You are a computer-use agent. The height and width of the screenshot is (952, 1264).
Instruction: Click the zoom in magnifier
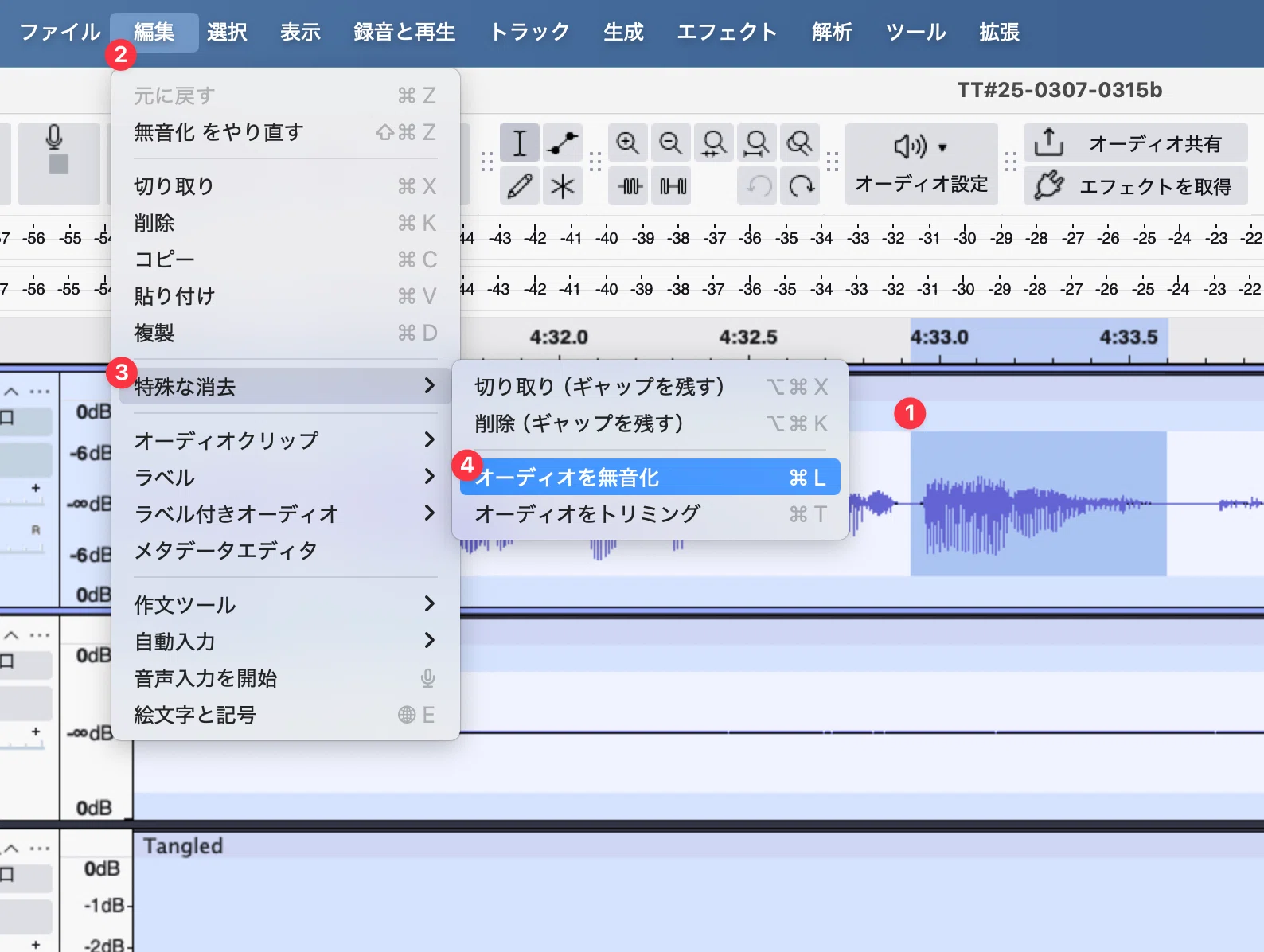click(628, 143)
